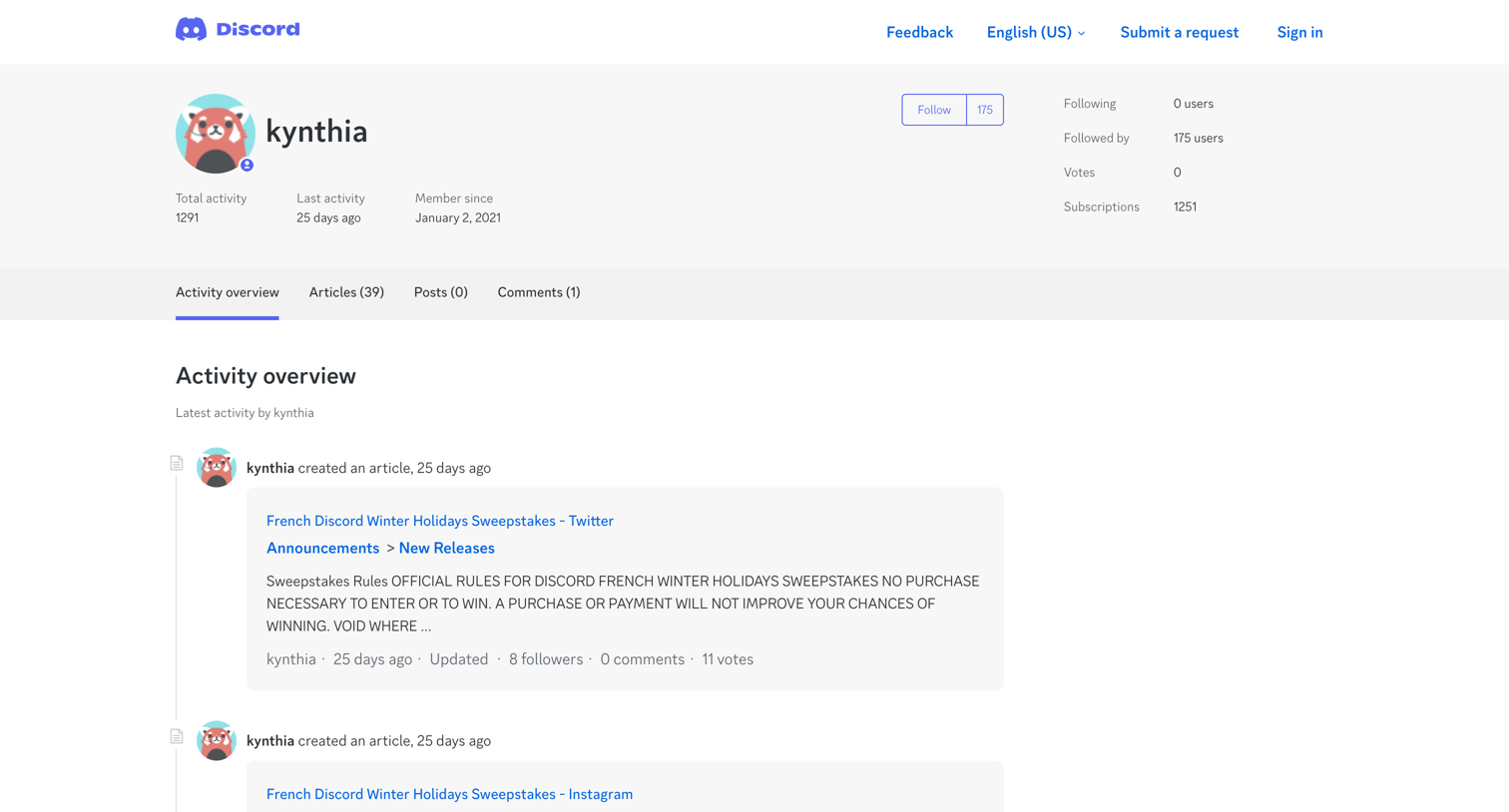This screenshot has width=1509, height=812.
Task: Click kynthia name in Twitter activity line
Action: [270, 468]
